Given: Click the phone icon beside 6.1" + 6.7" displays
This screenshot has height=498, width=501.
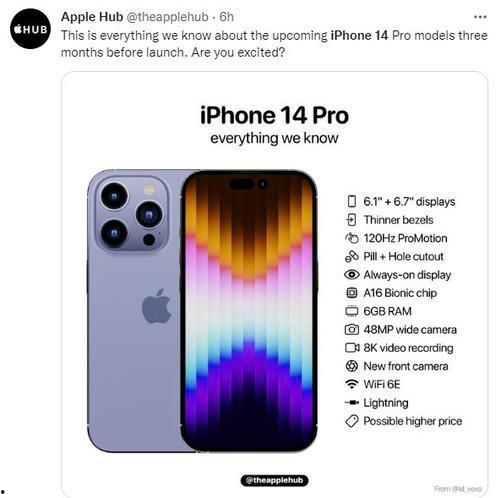Looking at the screenshot, I should point(352,201).
